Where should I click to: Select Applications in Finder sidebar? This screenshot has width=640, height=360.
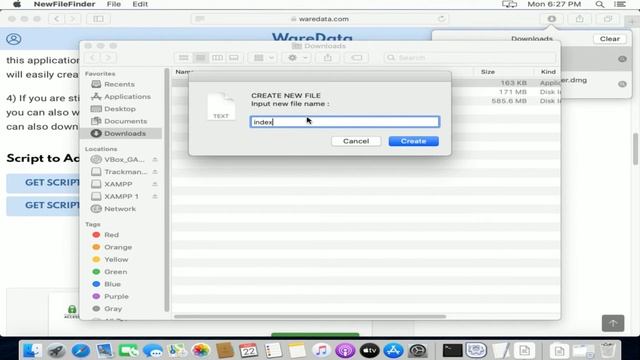click(127, 96)
